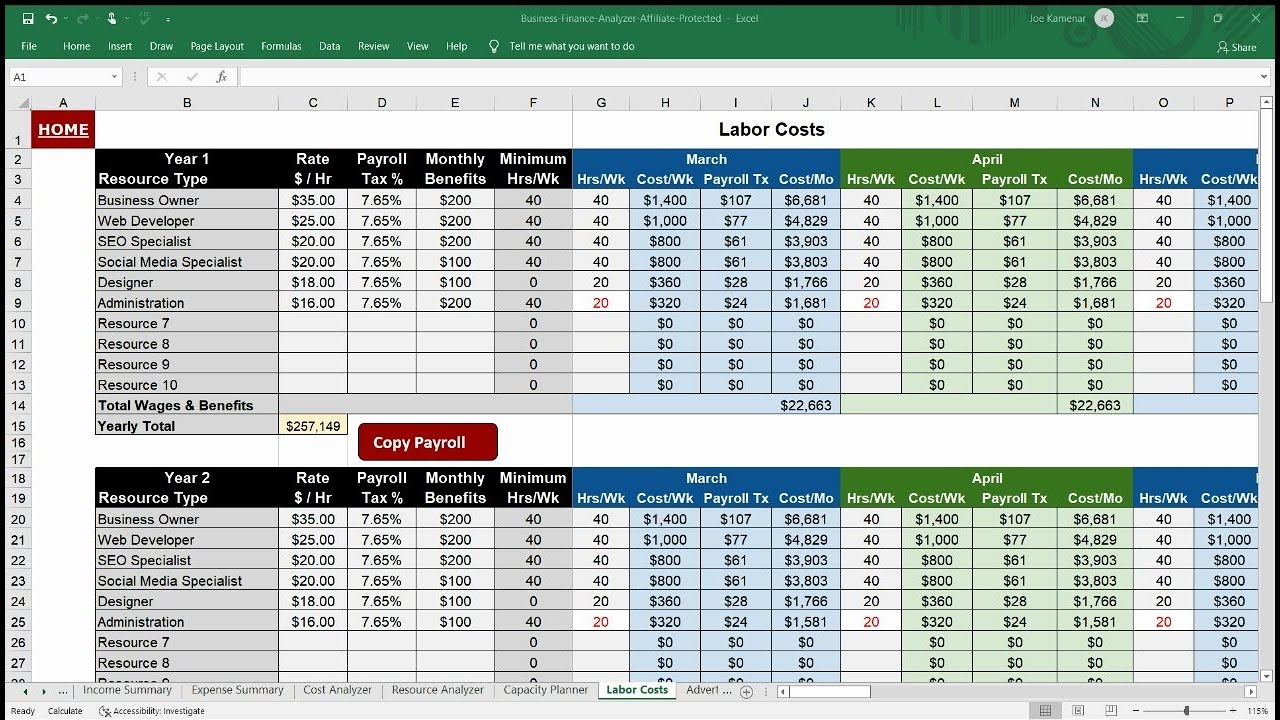Image resolution: width=1280 pixels, height=720 pixels.
Task: Click the Cancel X icon in formula bar
Action: (163, 77)
